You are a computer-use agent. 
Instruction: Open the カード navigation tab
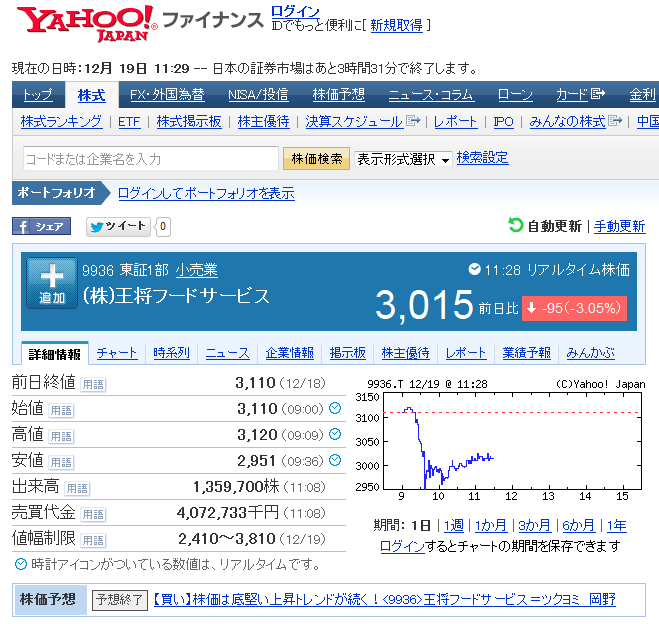(x=580, y=95)
